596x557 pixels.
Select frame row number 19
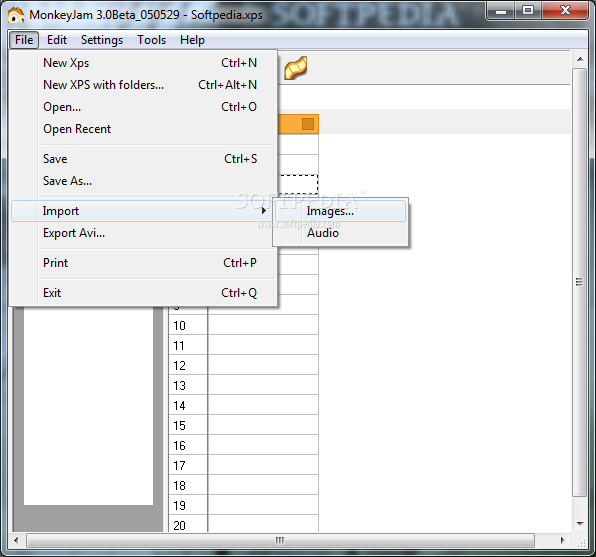(x=188, y=506)
